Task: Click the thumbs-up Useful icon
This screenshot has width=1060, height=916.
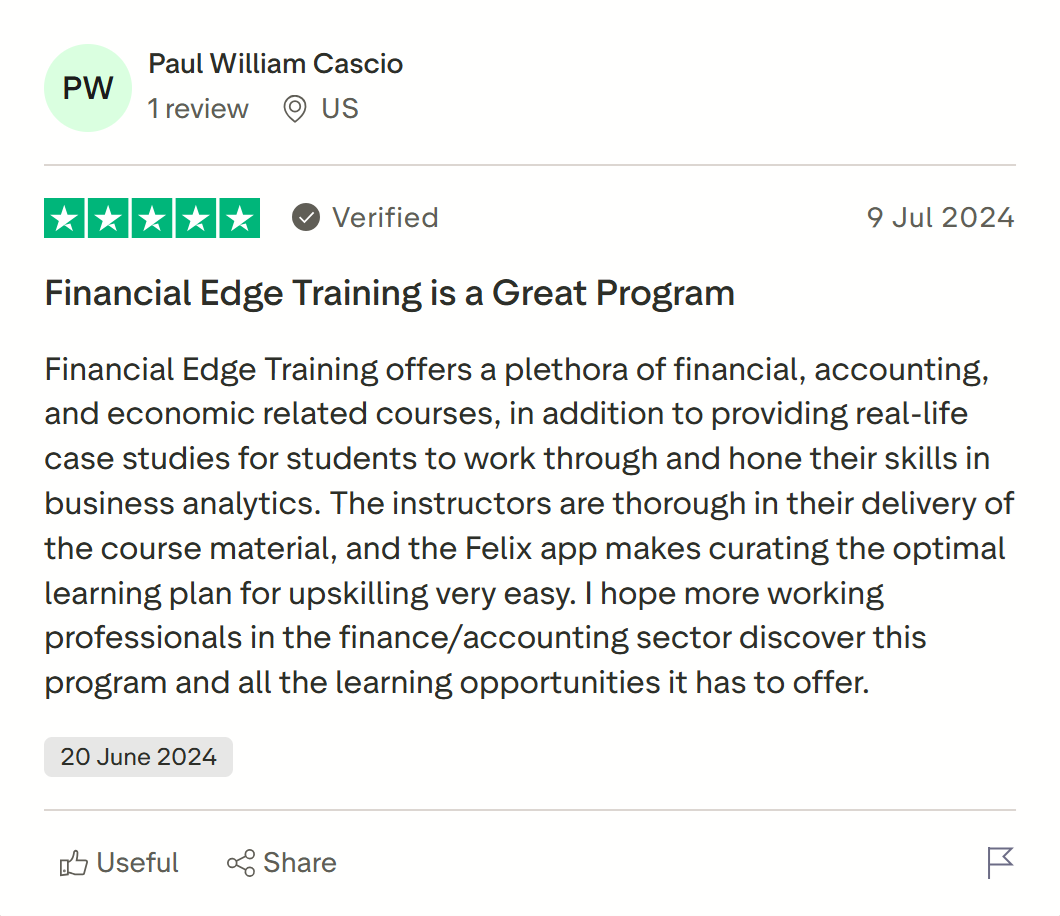Action: 74,864
